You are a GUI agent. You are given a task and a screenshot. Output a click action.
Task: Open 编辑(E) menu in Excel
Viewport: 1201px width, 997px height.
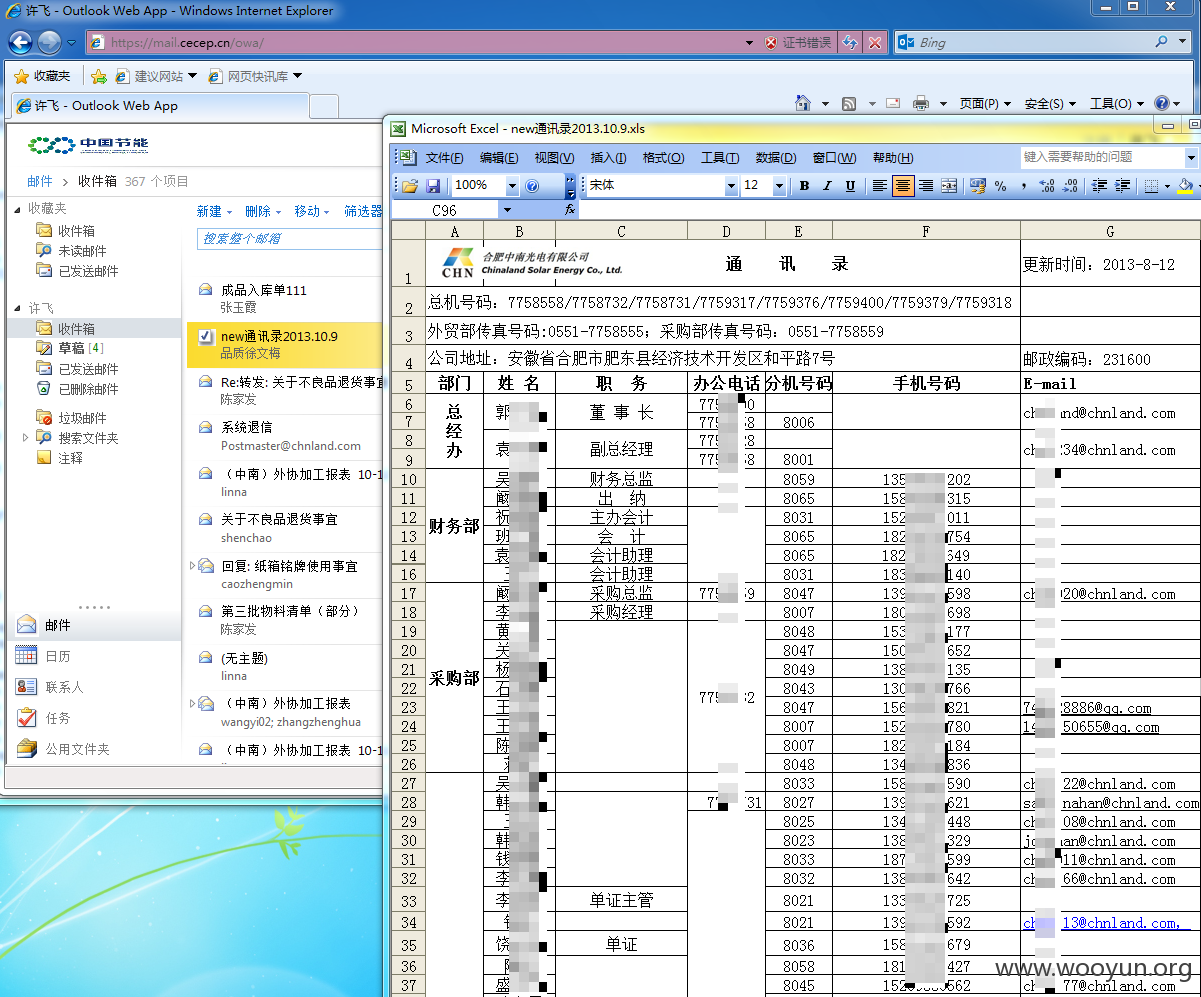coord(499,158)
